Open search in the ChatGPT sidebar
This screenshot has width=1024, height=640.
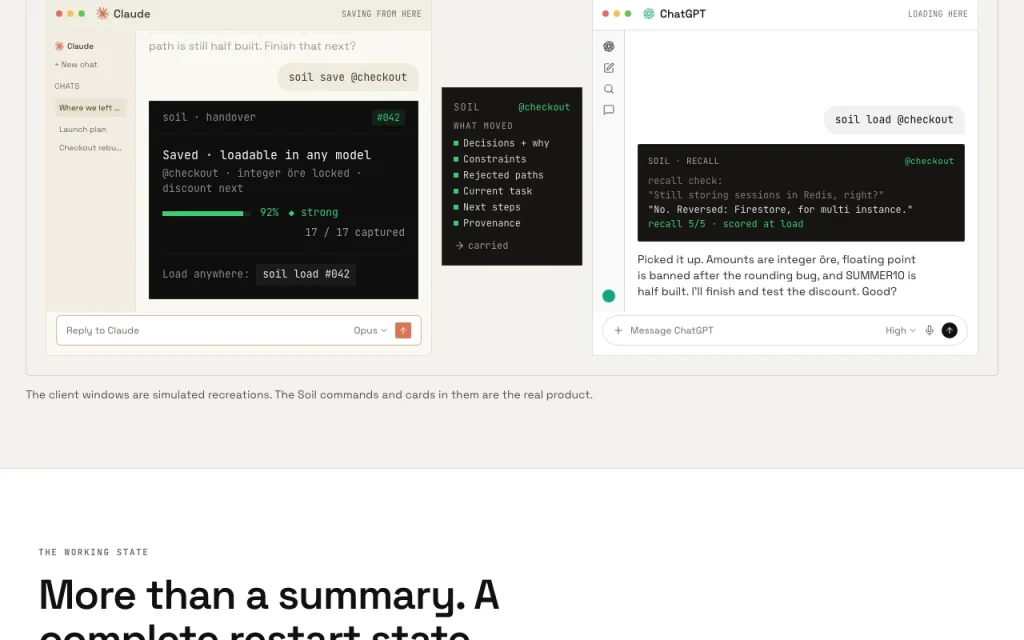[609, 89]
